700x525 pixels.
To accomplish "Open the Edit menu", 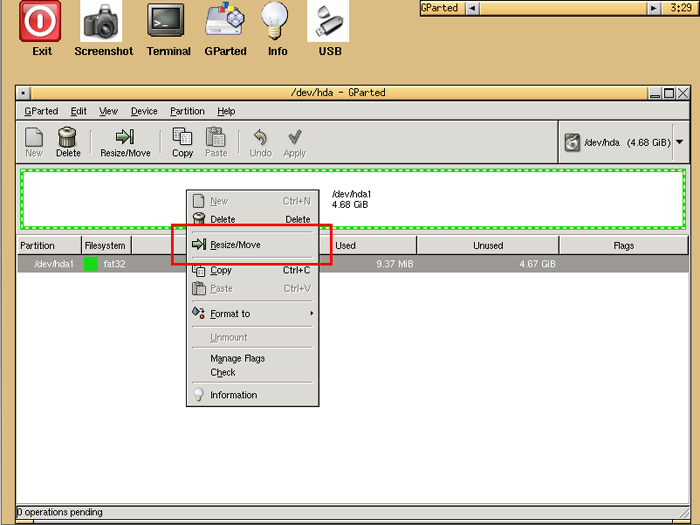I will (x=79, y=111).
